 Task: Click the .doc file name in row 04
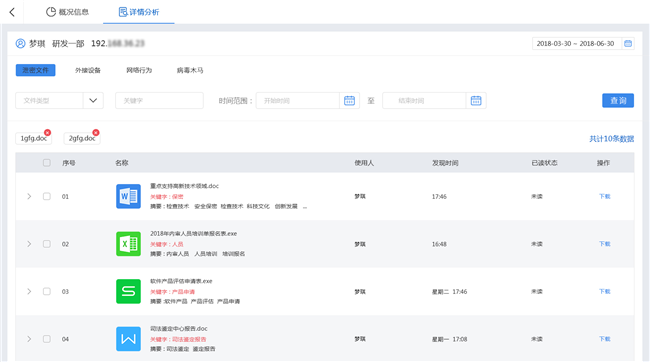[179, 328]
